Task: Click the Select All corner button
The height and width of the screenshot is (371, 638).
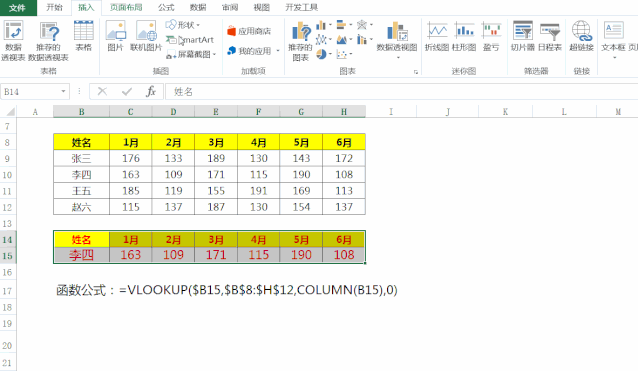Action: click(x=9, y=111)
